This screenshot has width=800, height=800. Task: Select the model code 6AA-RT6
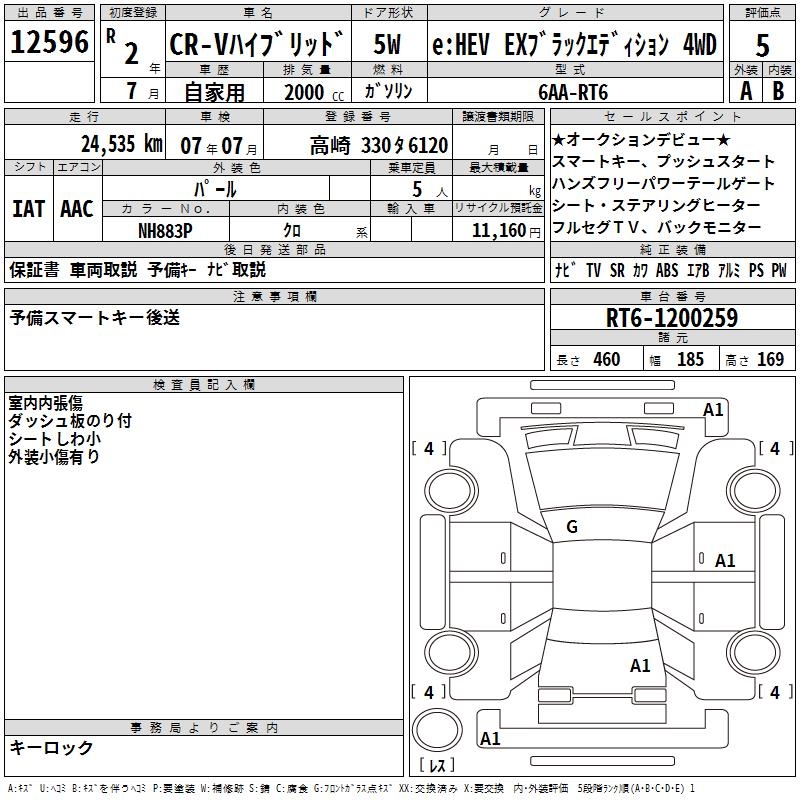pyautogui.click(x=572, y=91)
